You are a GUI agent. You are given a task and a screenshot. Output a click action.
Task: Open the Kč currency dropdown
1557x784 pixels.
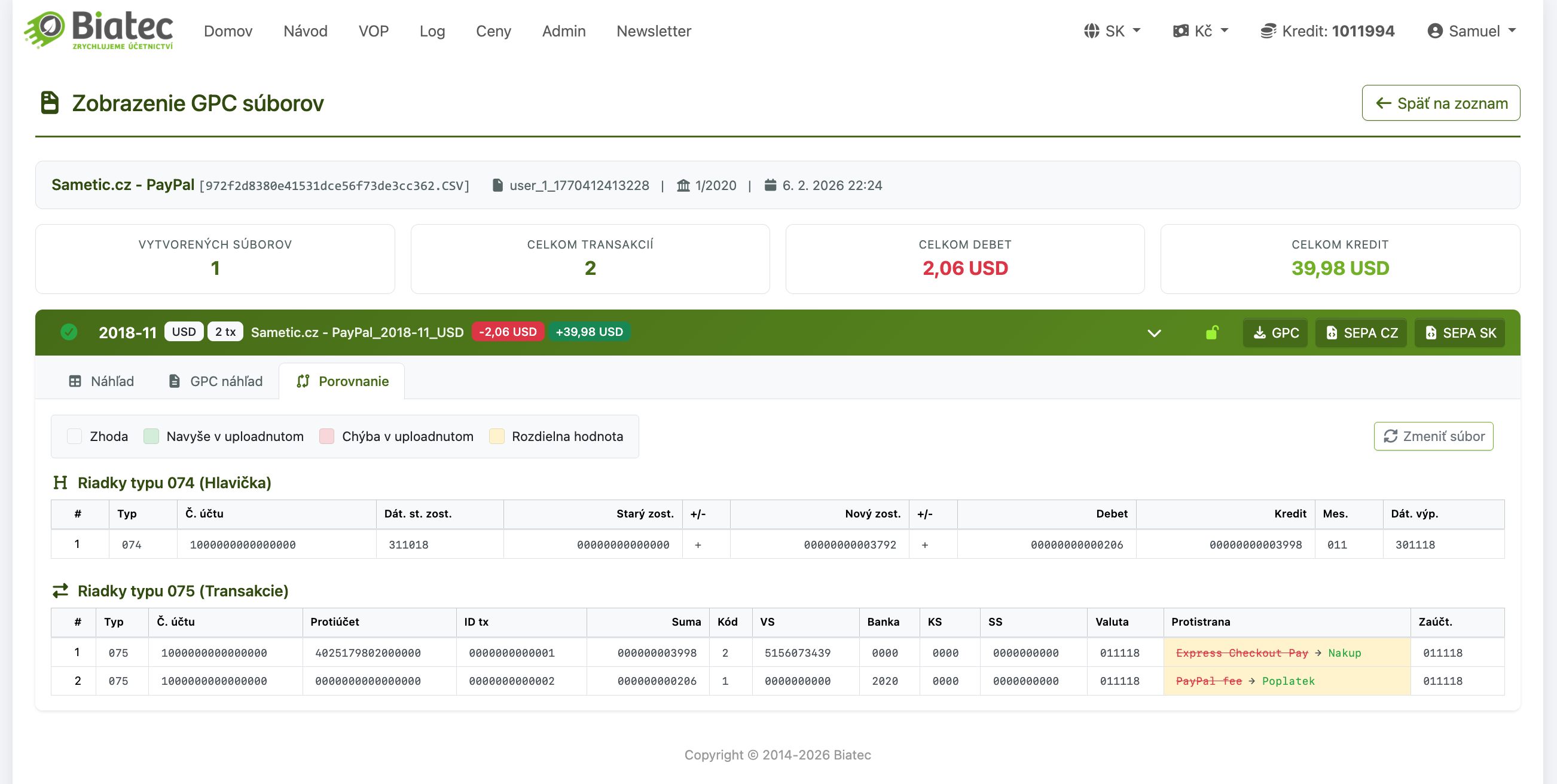[1201, 31]
